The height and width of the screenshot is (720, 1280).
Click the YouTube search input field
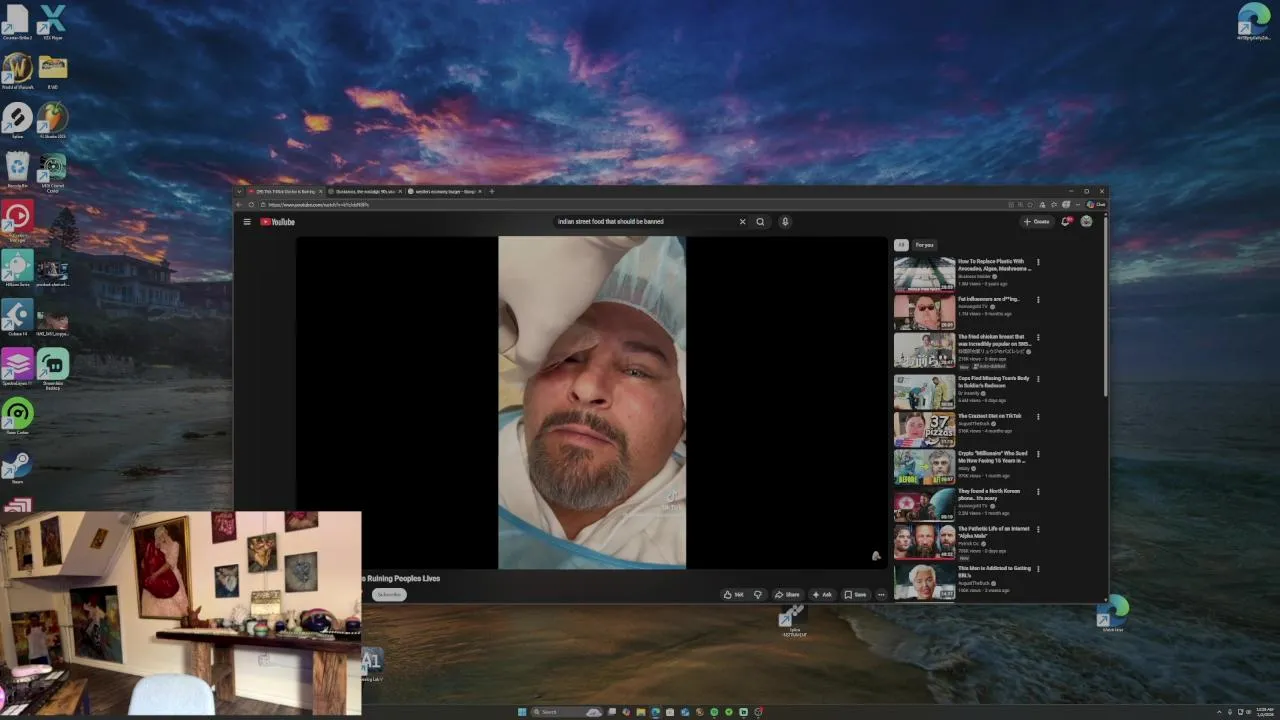(645, 222)
